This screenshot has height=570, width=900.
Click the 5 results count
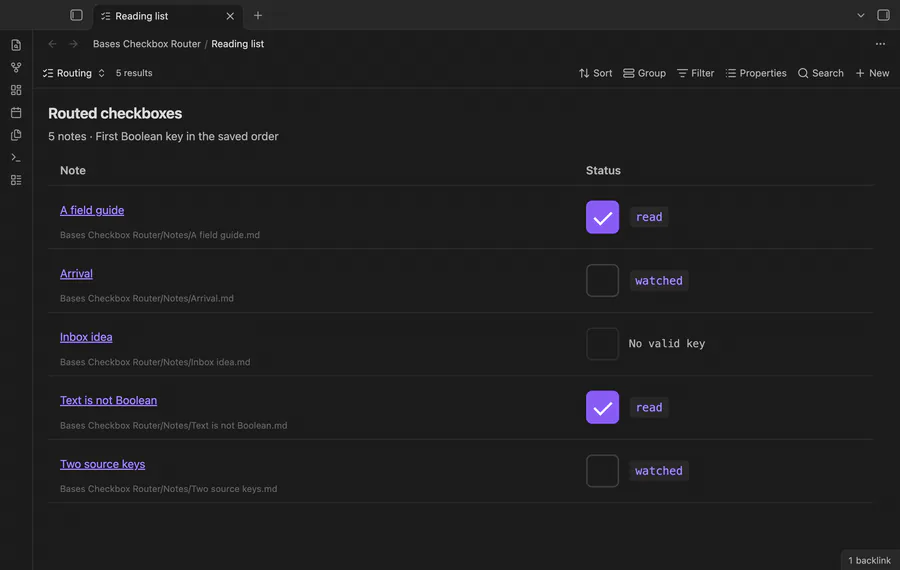pos(134,73)
